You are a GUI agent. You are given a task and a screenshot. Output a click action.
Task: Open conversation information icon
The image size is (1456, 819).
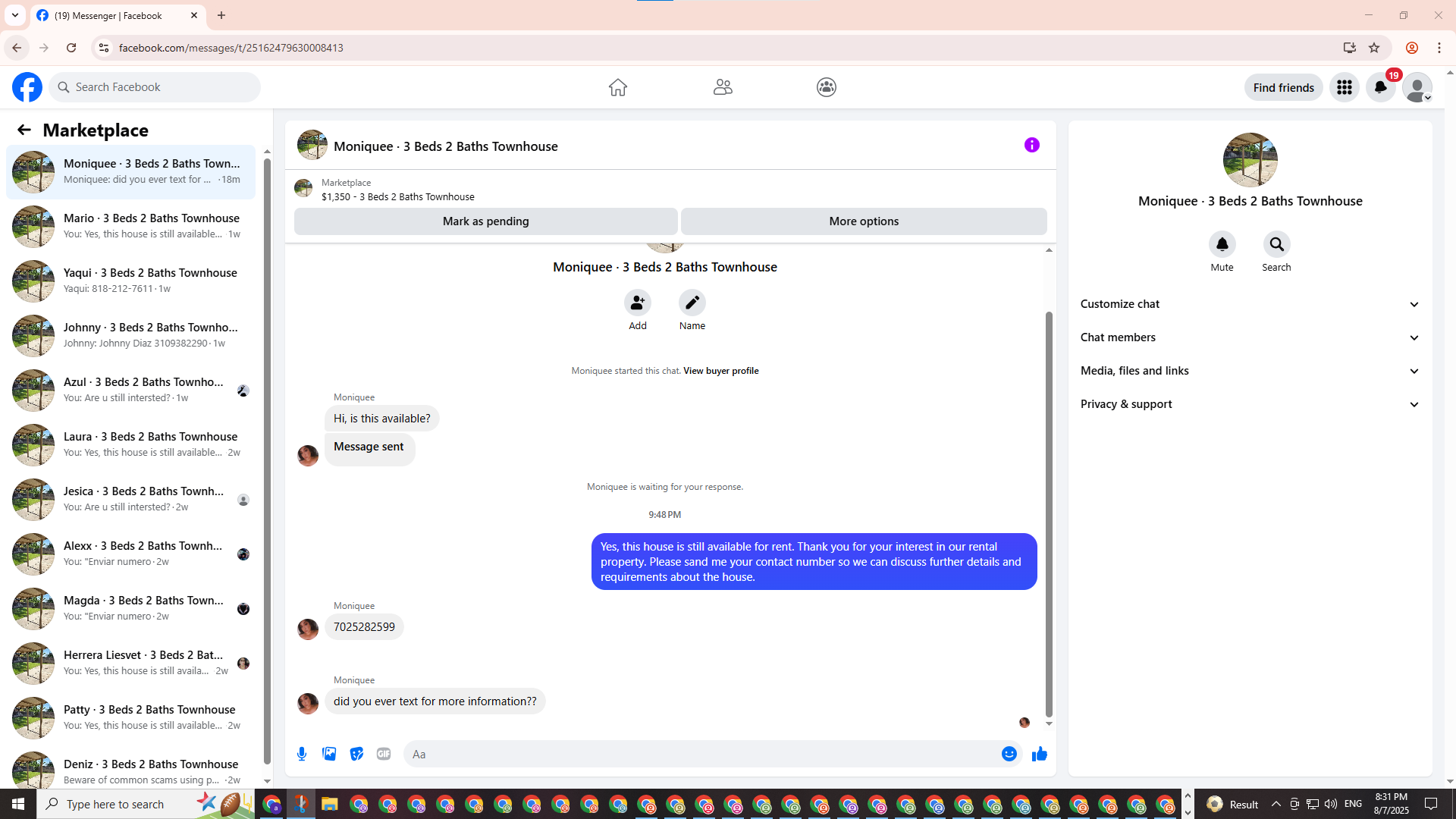click(1032, 145)
